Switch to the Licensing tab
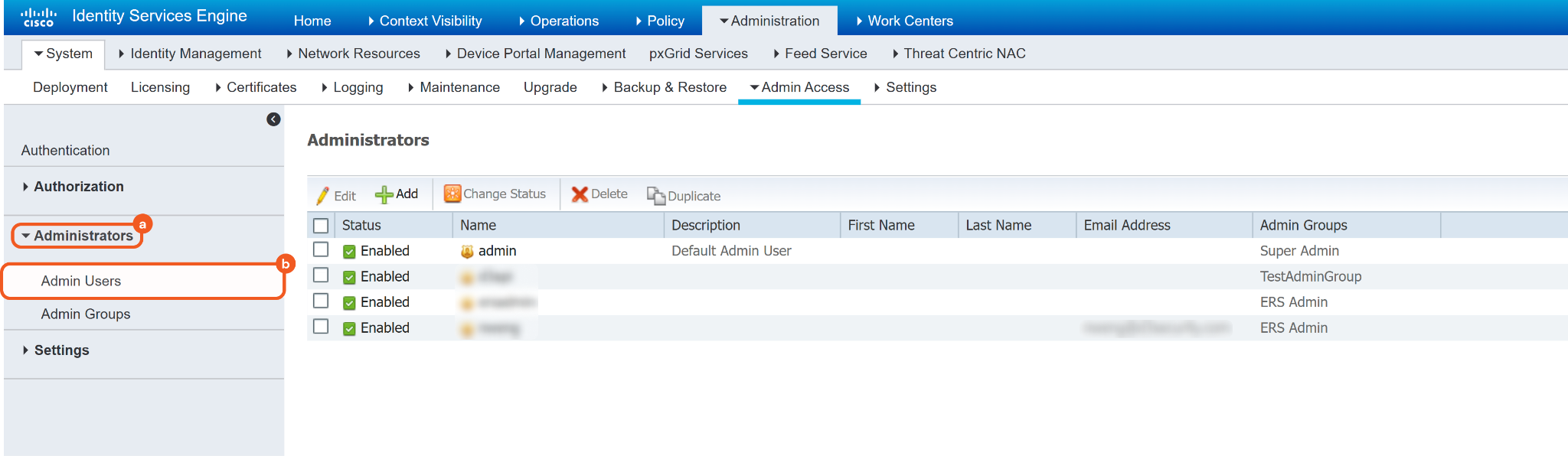The width and height of the screenshot is (1568, 456). click(x=160, y=87)
